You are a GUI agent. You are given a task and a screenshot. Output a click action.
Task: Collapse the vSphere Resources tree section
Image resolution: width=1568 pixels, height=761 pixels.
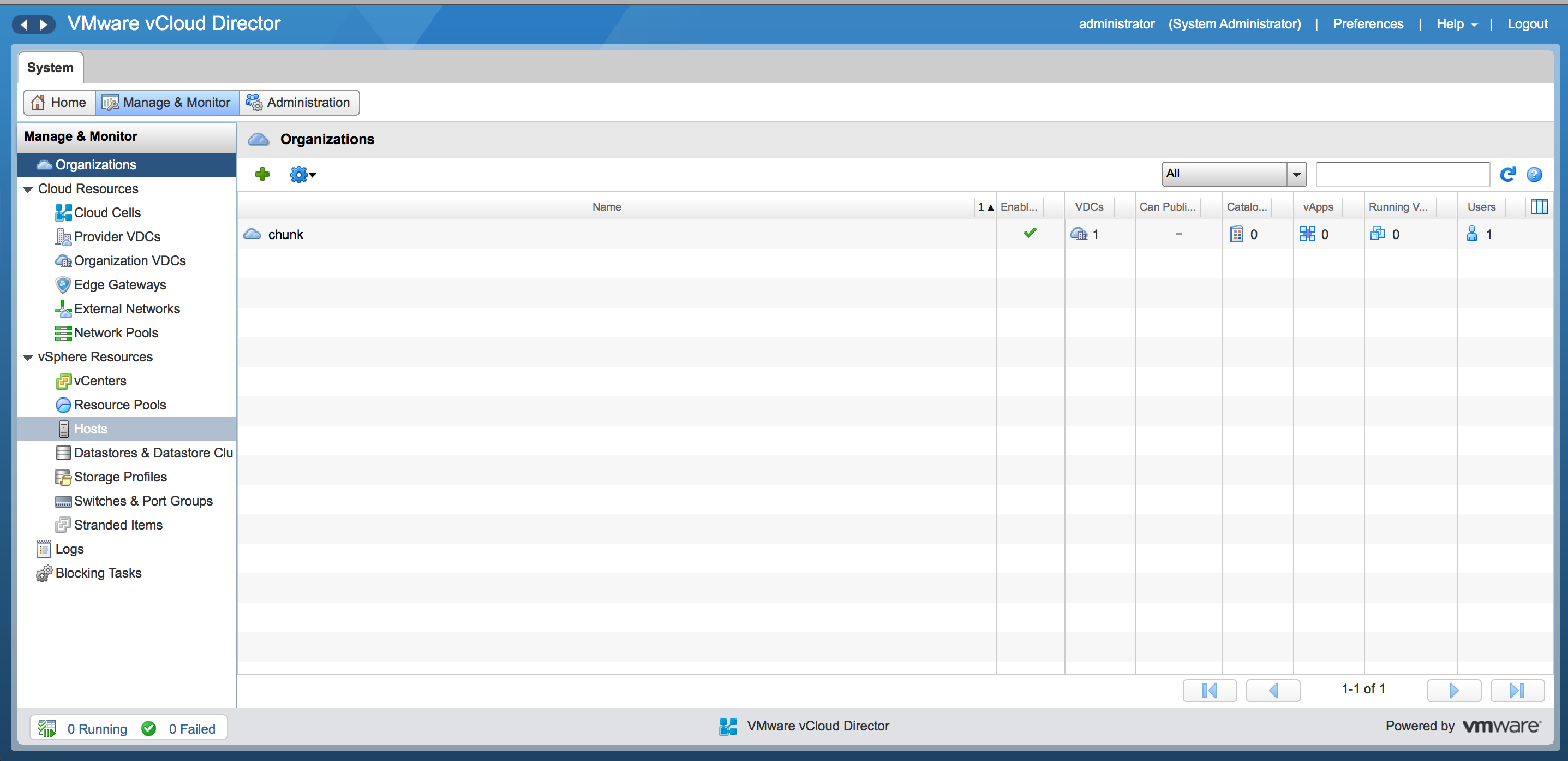28,358
